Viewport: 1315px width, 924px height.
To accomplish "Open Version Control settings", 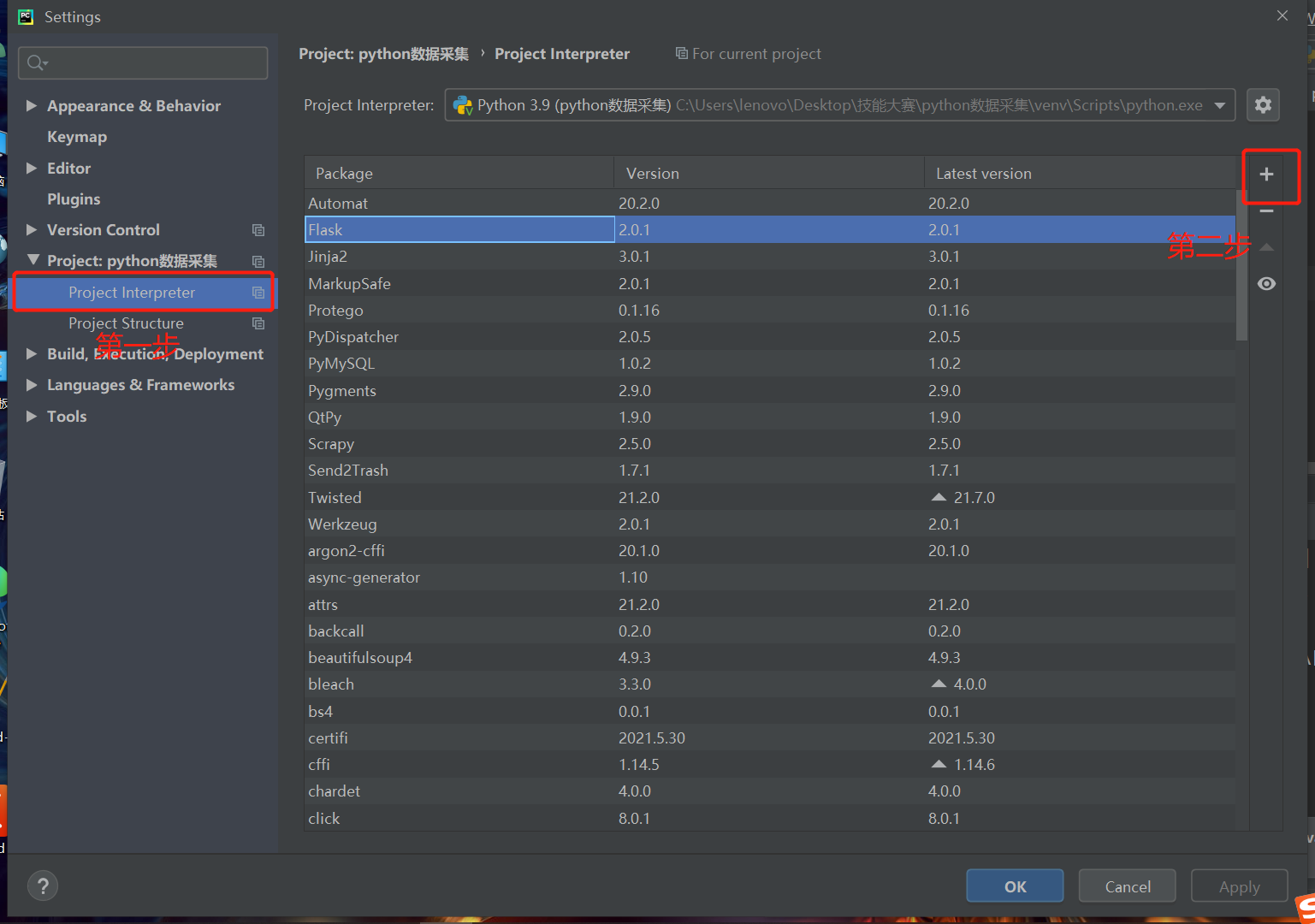I will tap(104, 230).
